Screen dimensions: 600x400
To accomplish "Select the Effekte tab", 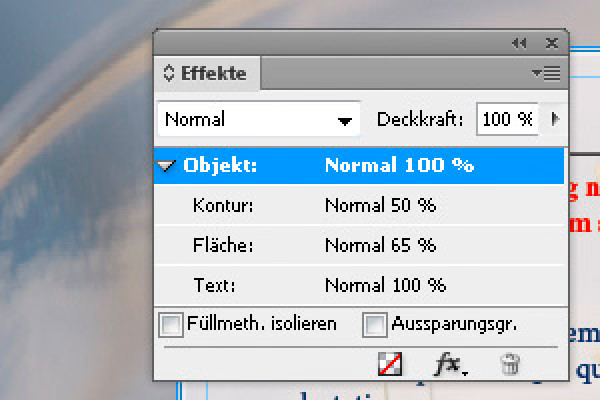I will [x=207, y=73].
